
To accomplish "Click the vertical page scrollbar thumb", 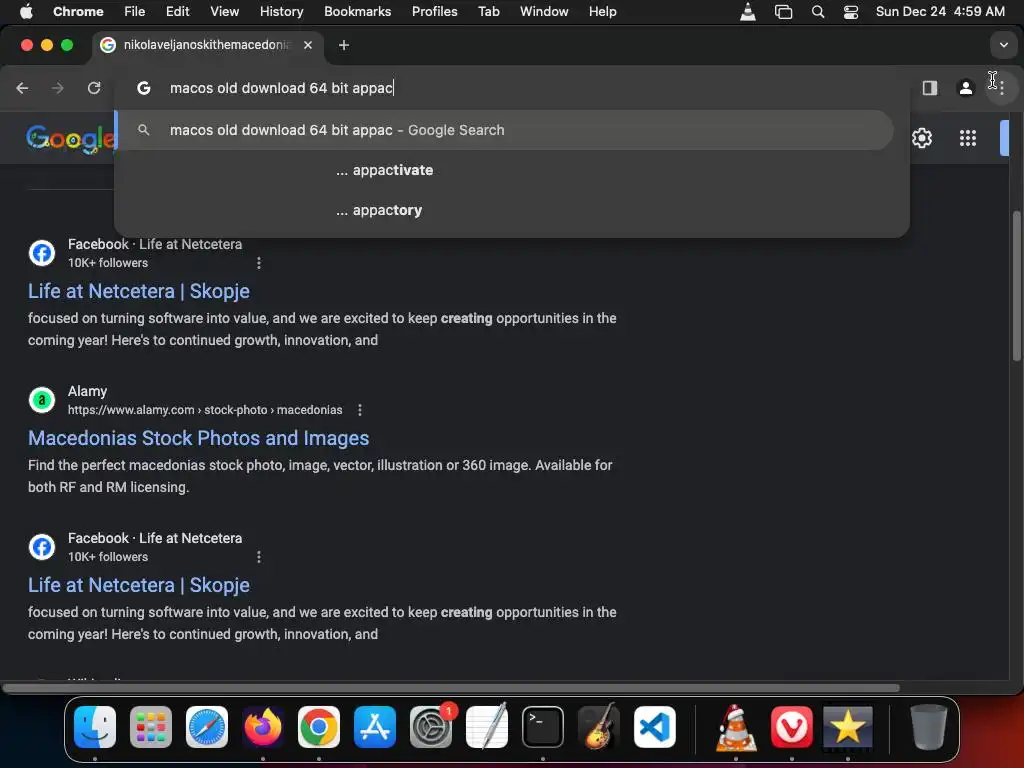I will point(1016,285).
